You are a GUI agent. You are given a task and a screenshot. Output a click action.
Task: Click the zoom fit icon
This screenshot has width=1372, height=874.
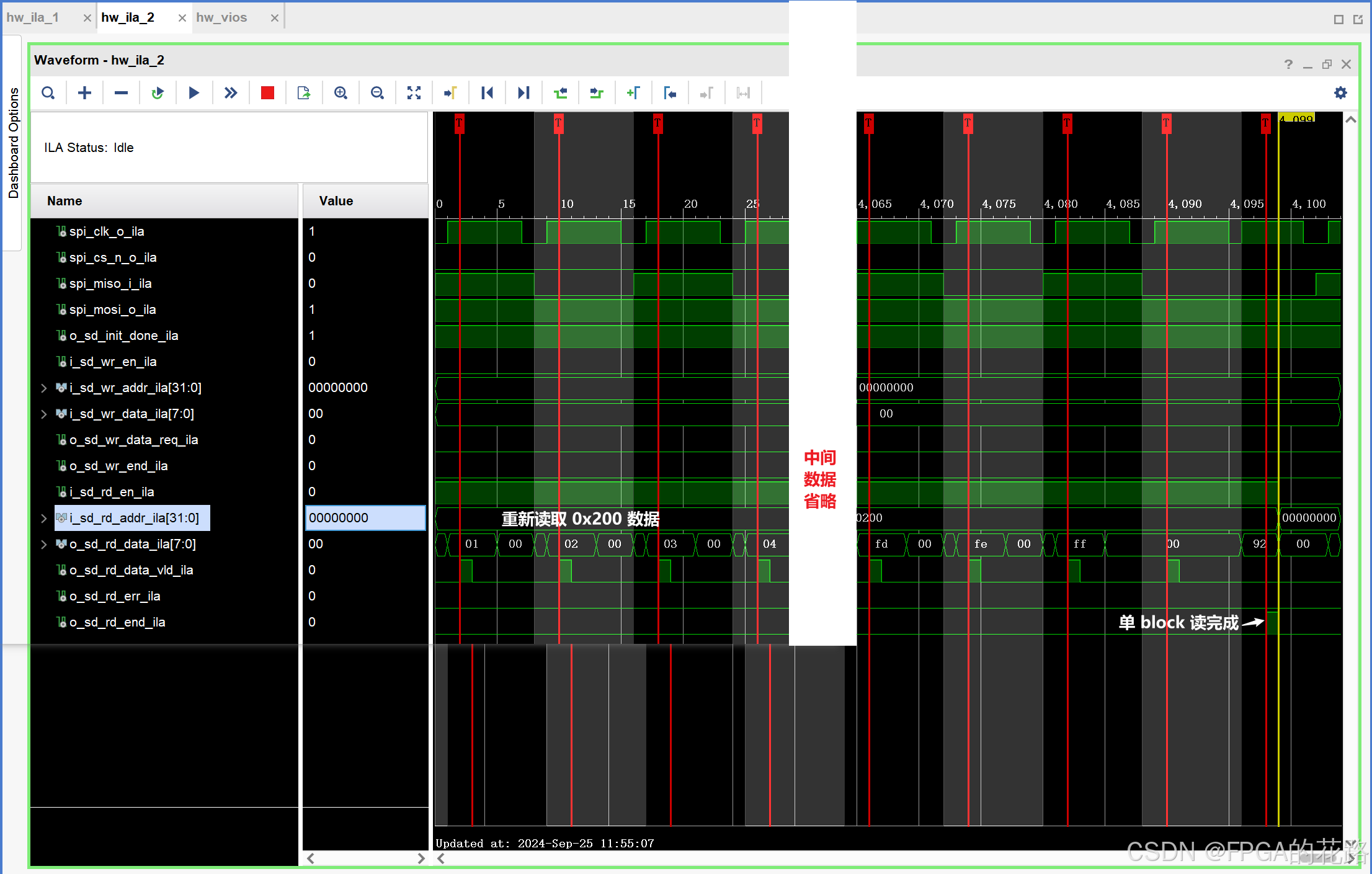pyautogui.click(x=414, y=93)
